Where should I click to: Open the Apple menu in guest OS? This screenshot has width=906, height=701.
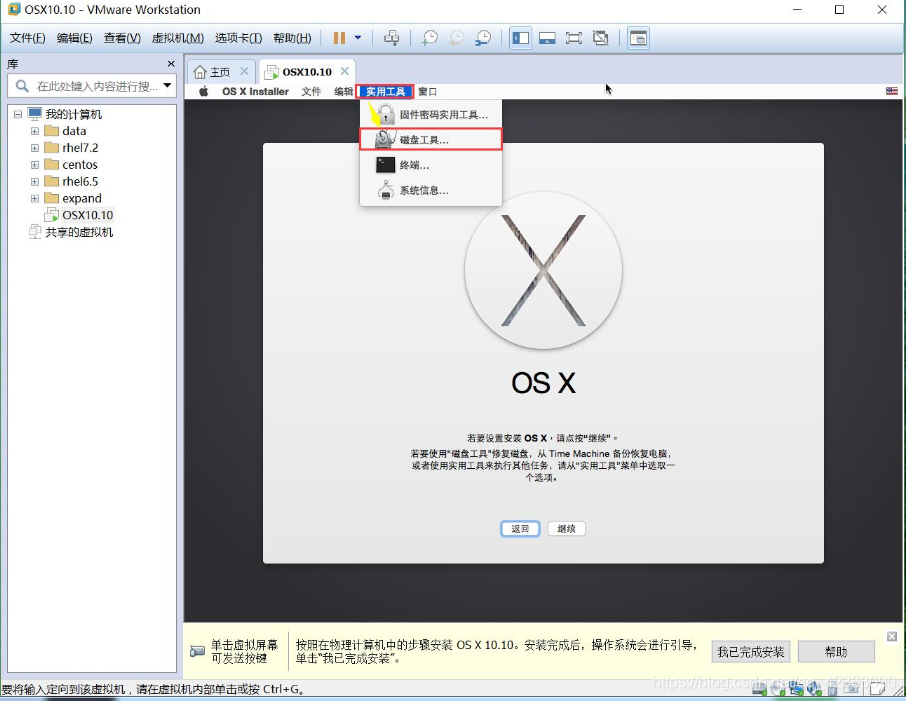click(x=203, y=91)
